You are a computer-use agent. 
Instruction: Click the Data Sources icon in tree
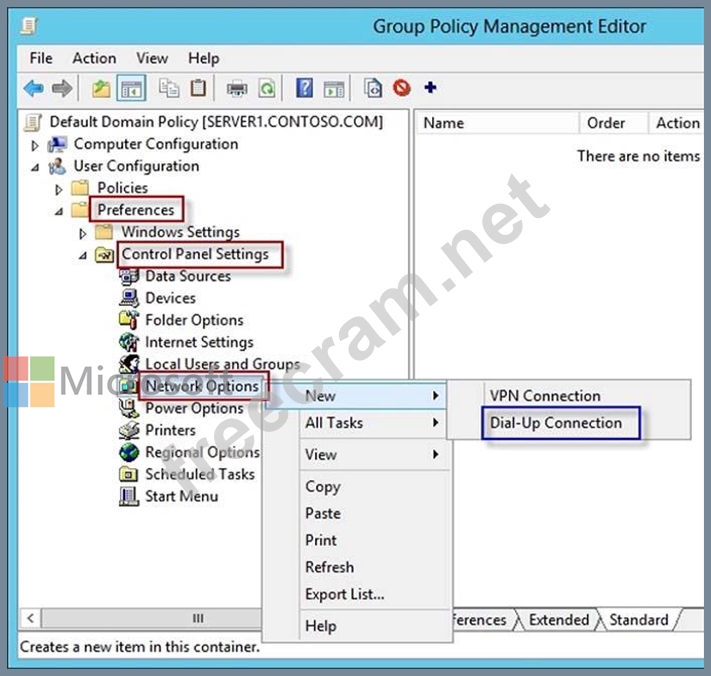click(129, 276)
